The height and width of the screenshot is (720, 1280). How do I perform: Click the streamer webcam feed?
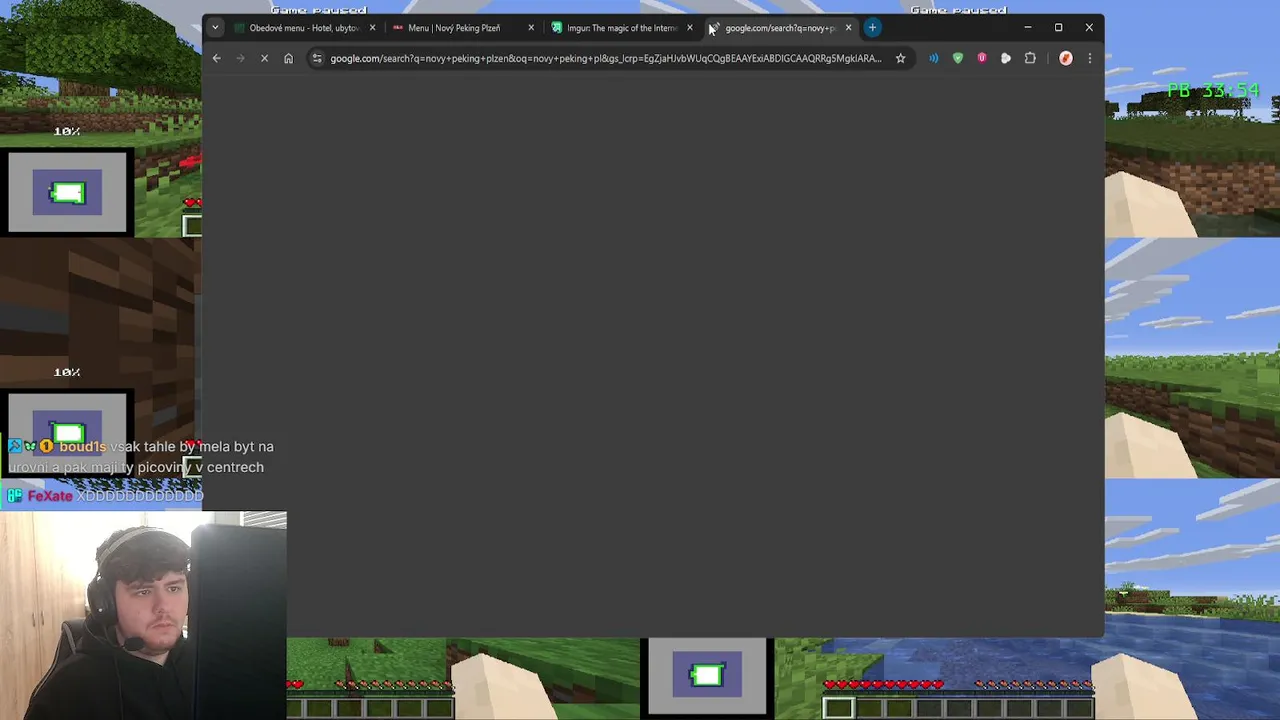143,615
